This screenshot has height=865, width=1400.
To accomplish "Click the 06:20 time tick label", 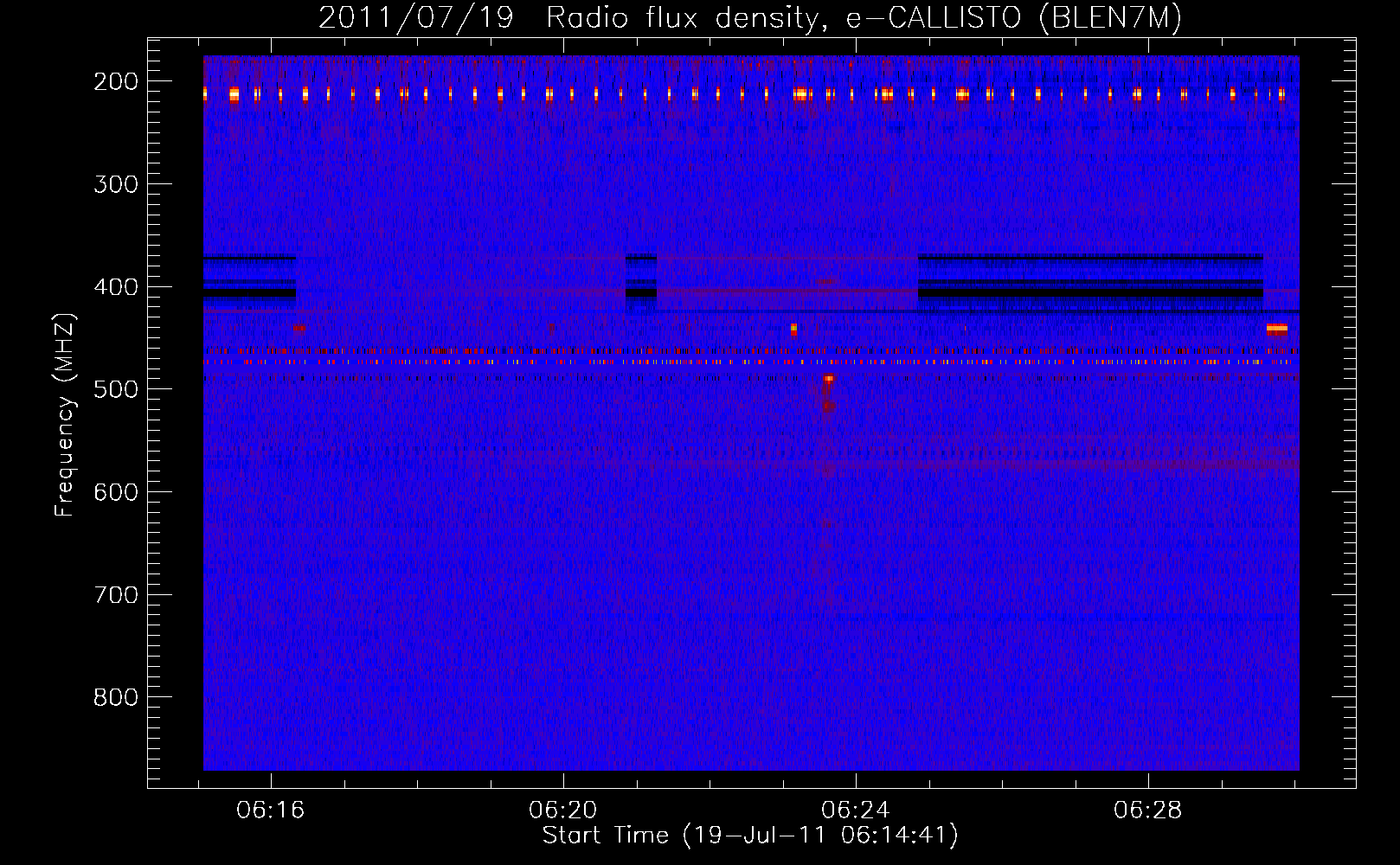I will click(x=563, y=811).
